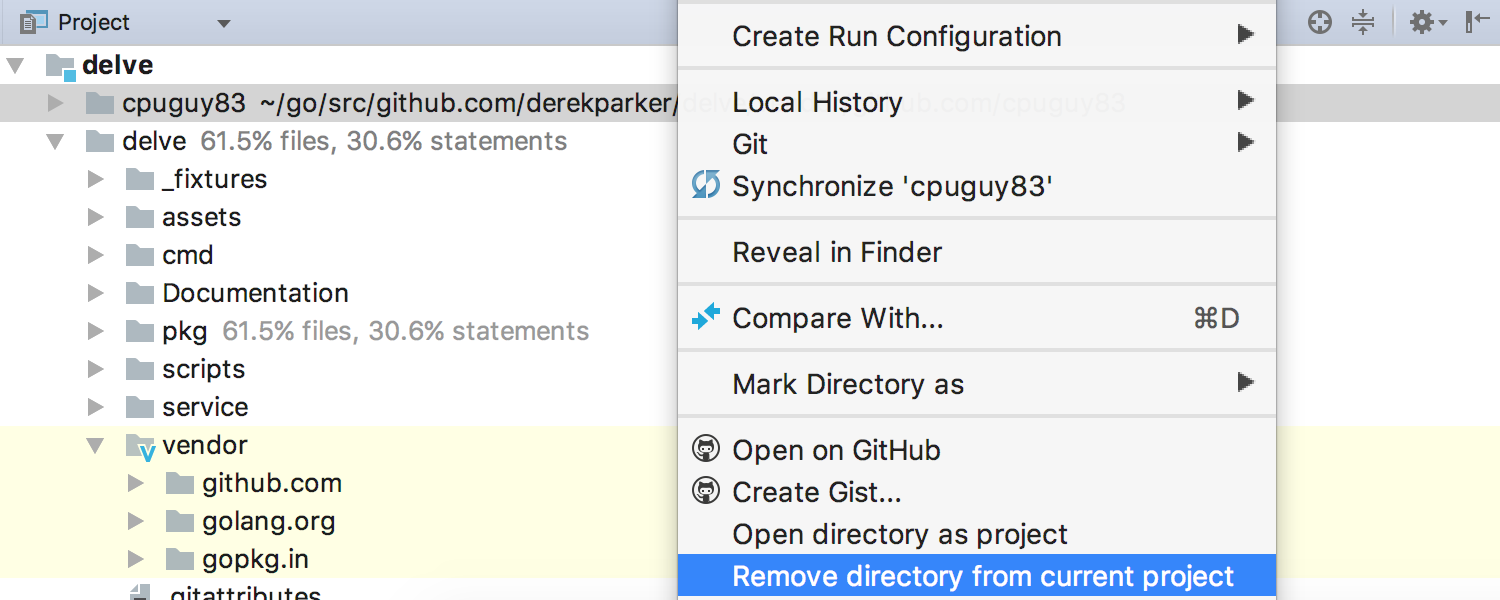The height and width of the screenshot is (600, 1500).
Task: Click the Compare With arrows icon
Action: pyautogui.click(x=706, y=317)
